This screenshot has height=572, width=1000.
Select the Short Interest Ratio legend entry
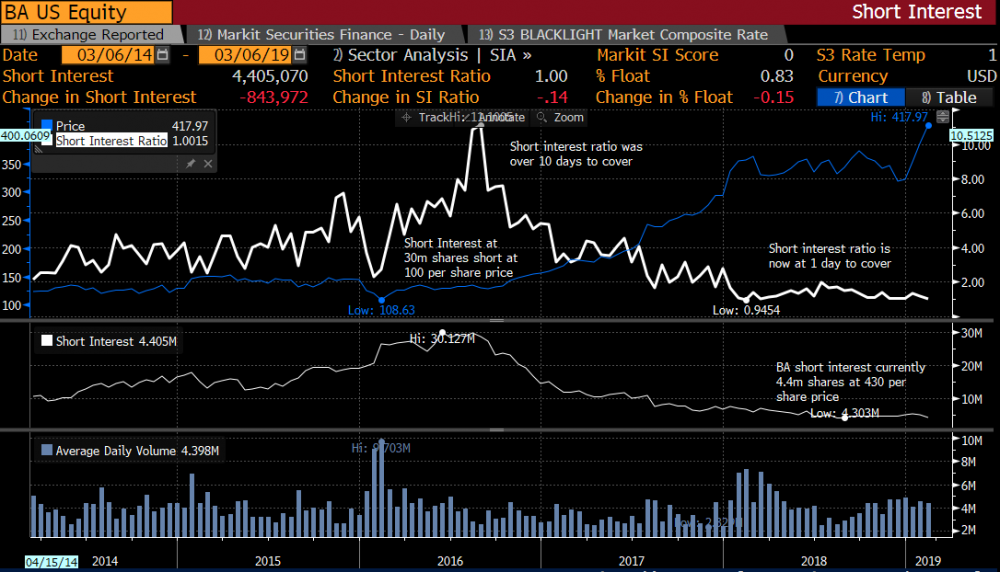[x=112, y=141]
